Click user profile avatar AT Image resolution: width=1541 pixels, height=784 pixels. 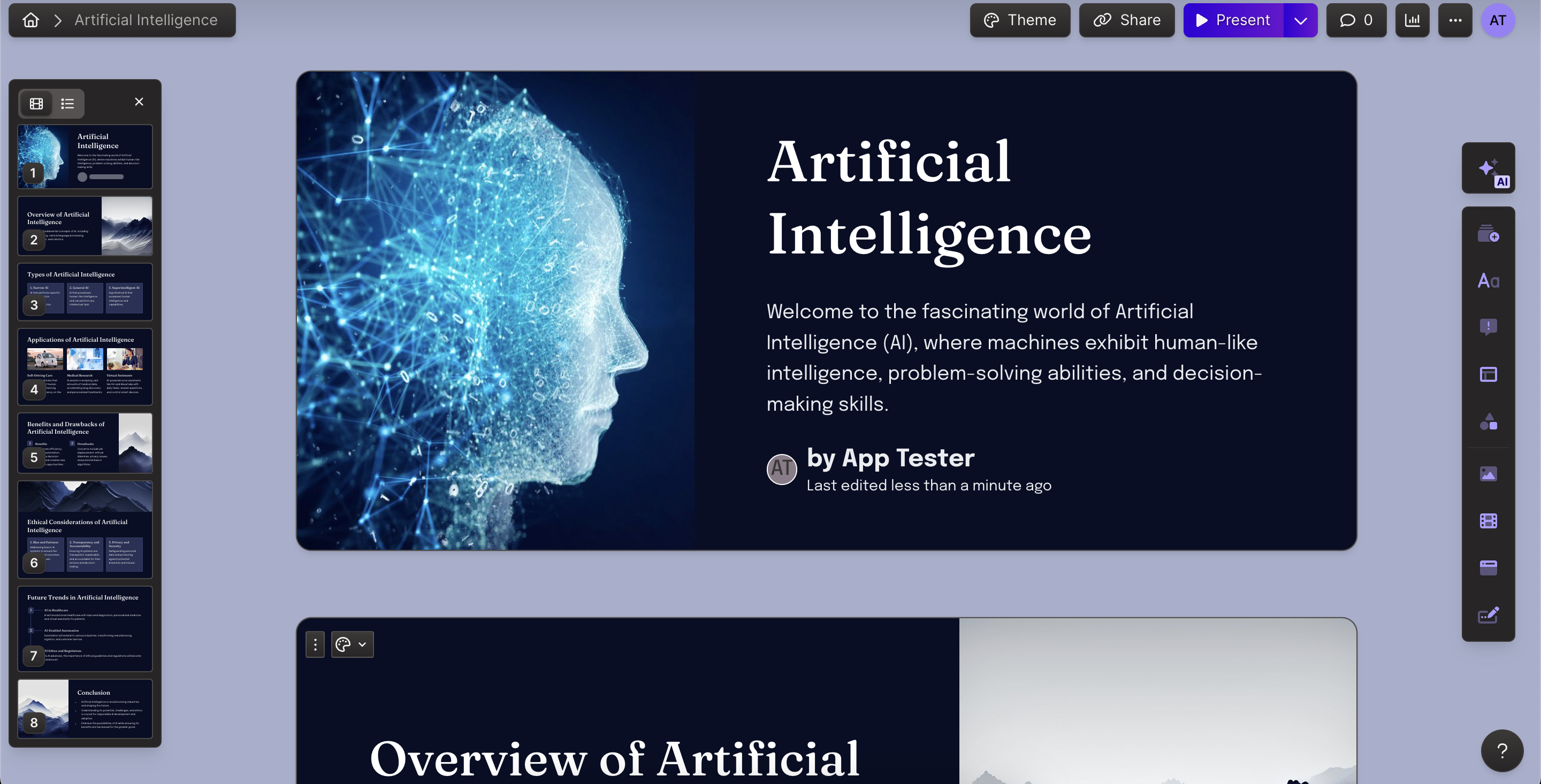pos(1499,20)
